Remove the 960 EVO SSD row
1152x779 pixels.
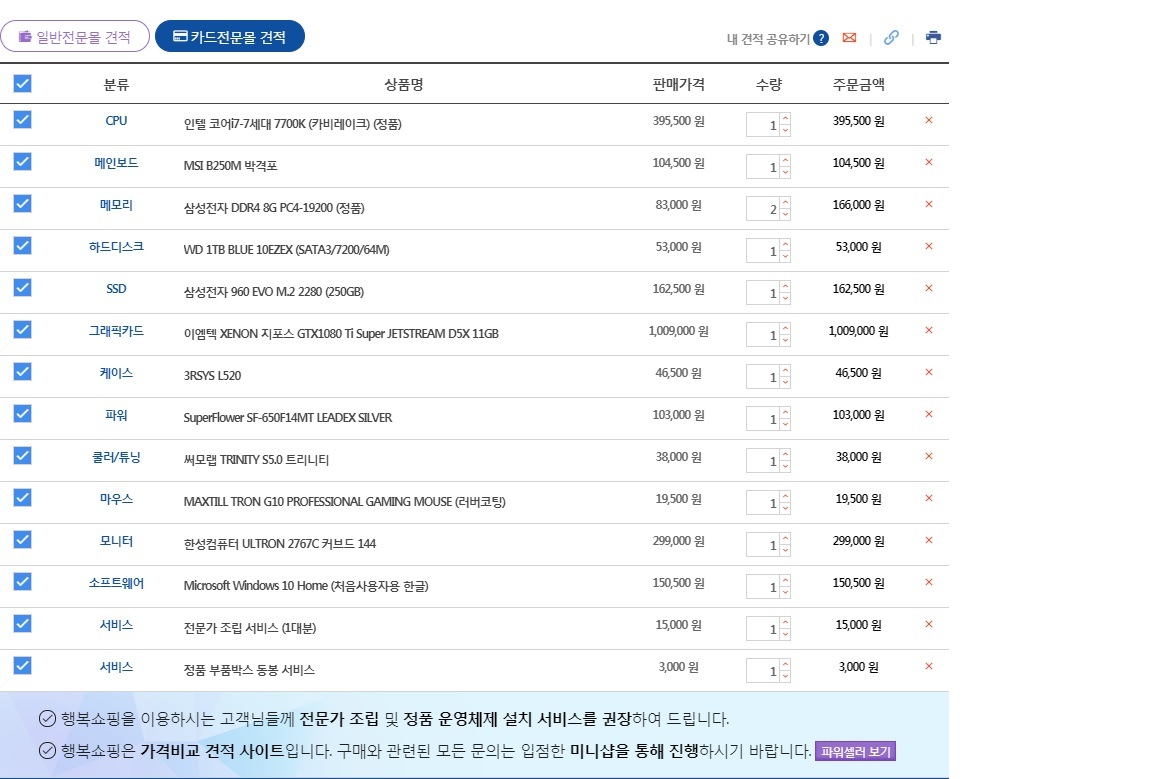pyautogui.click(x=929, y=287)
